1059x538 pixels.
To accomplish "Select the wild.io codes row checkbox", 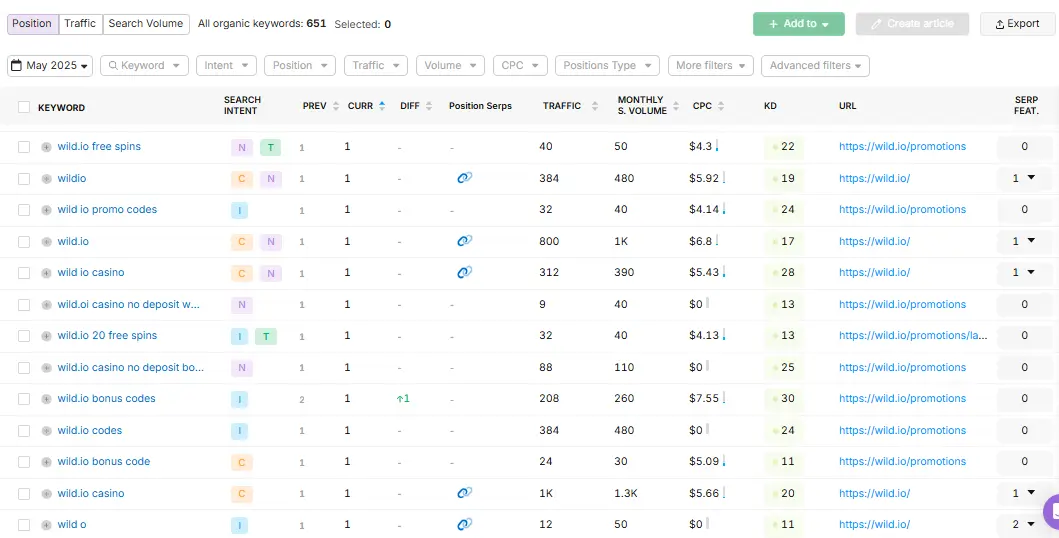I will [24, 431].
